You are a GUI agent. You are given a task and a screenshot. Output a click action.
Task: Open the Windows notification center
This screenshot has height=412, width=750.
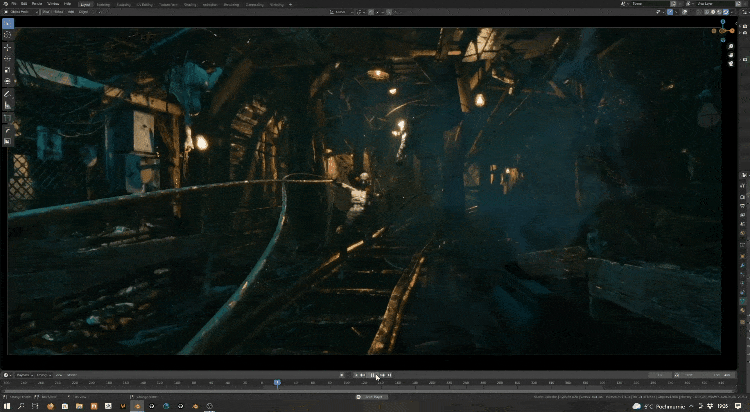(x=738, y=406)
